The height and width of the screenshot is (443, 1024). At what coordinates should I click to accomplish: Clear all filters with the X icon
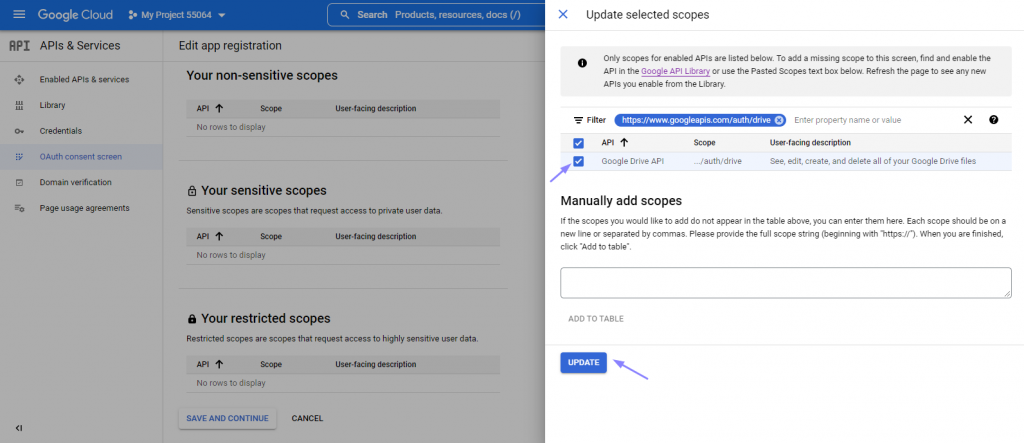click(968, 120)
